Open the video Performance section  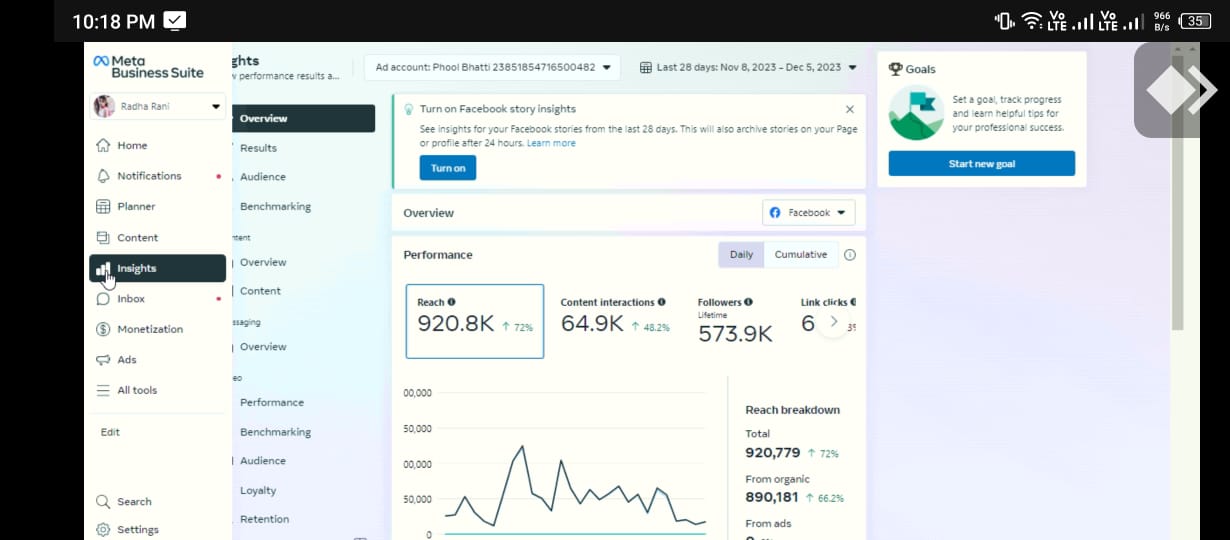point(271,402)
